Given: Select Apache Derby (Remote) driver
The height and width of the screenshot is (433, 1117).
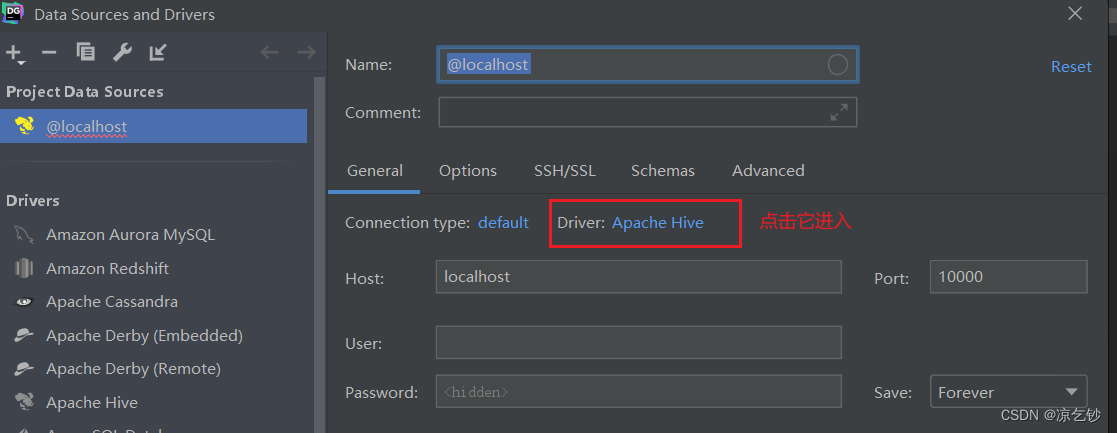Looking at the screenshot, I should click(133, 368).
